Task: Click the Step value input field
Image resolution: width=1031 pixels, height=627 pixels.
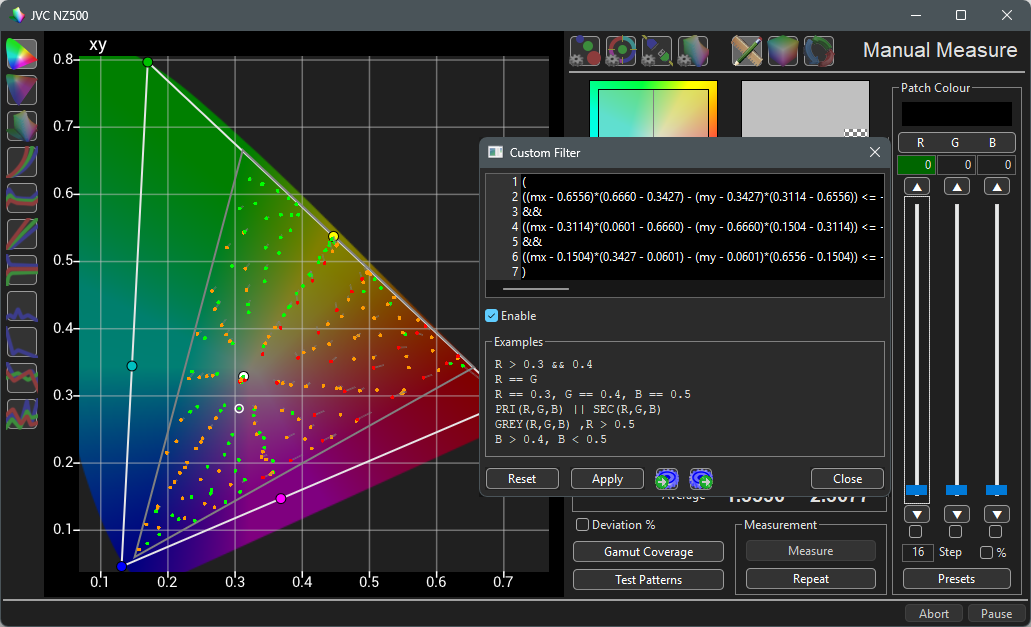Action: point(917,552)
